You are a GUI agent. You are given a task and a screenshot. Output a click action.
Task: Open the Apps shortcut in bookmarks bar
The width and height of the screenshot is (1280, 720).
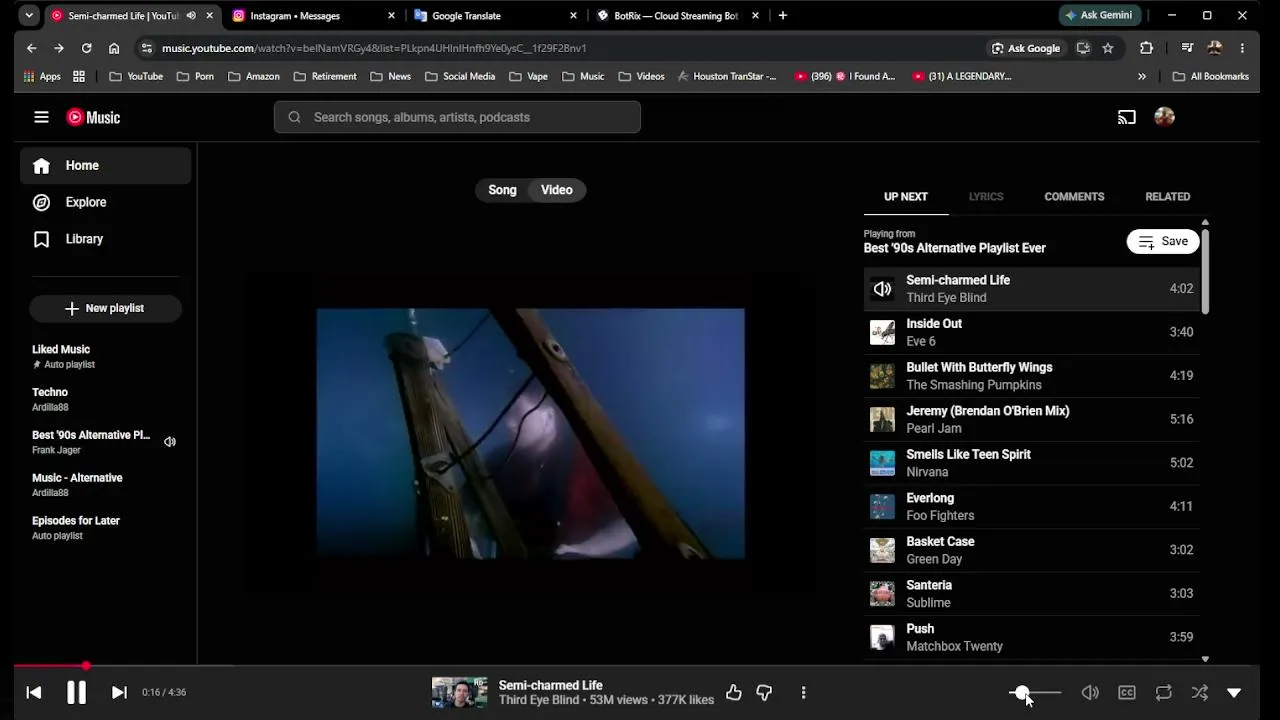point(41,76)
